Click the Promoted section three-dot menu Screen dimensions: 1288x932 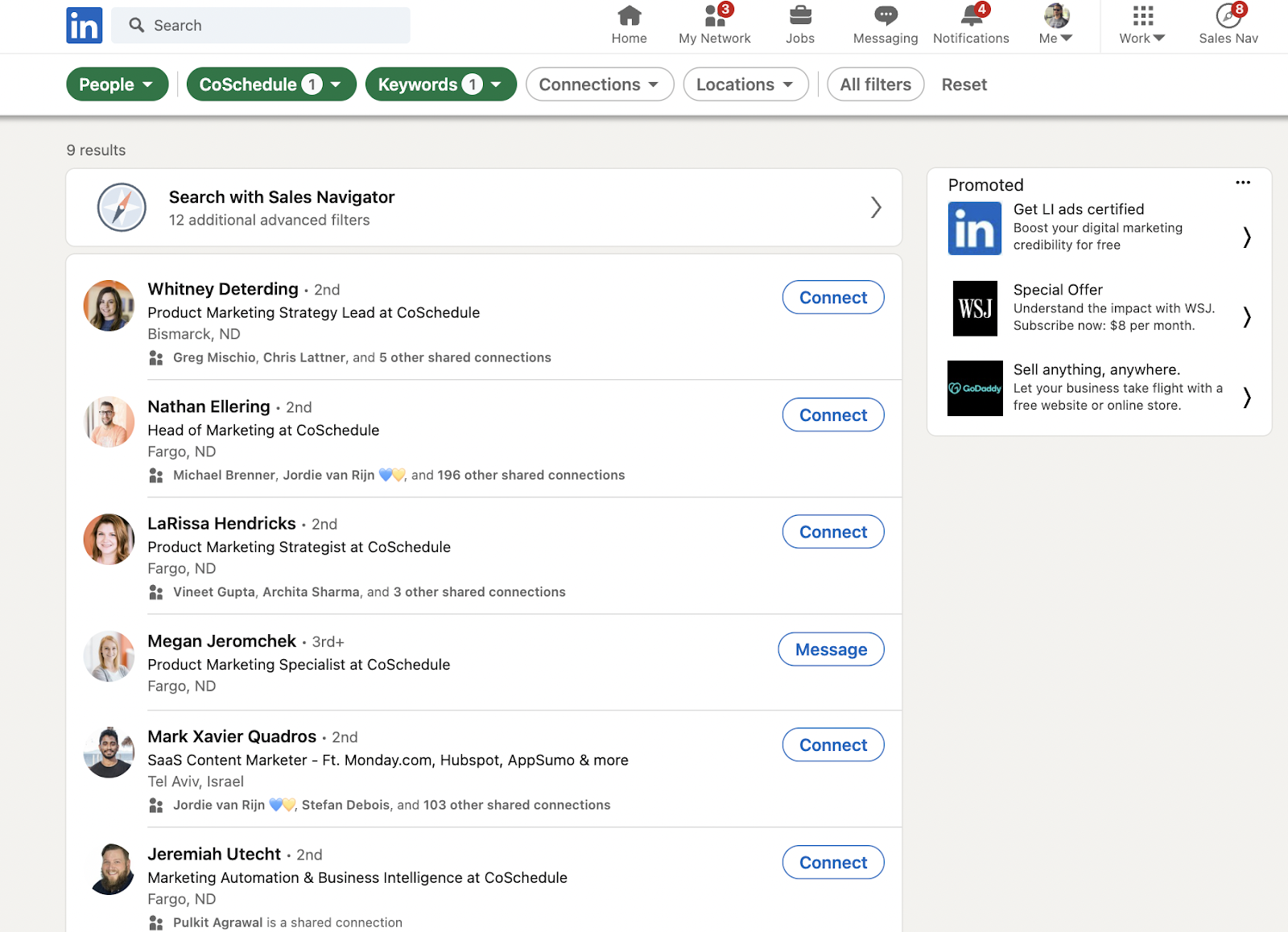(x=1242, y=183)
